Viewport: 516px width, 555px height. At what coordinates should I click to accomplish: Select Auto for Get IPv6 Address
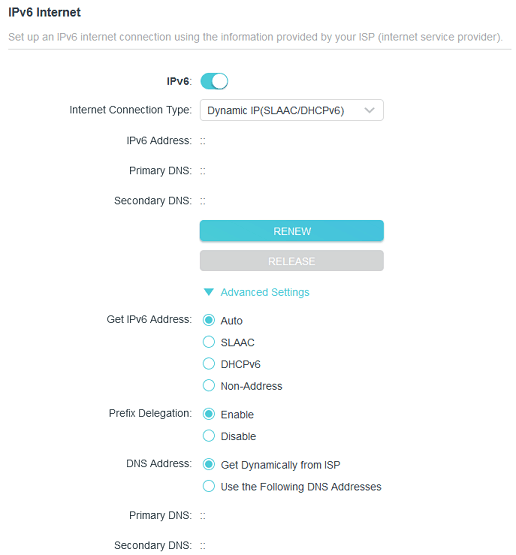209,320
